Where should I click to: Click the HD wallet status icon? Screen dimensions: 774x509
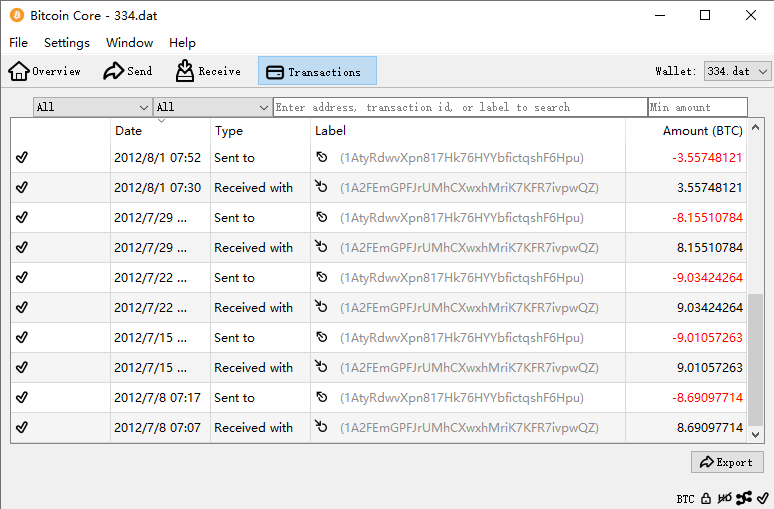[725, 498]
